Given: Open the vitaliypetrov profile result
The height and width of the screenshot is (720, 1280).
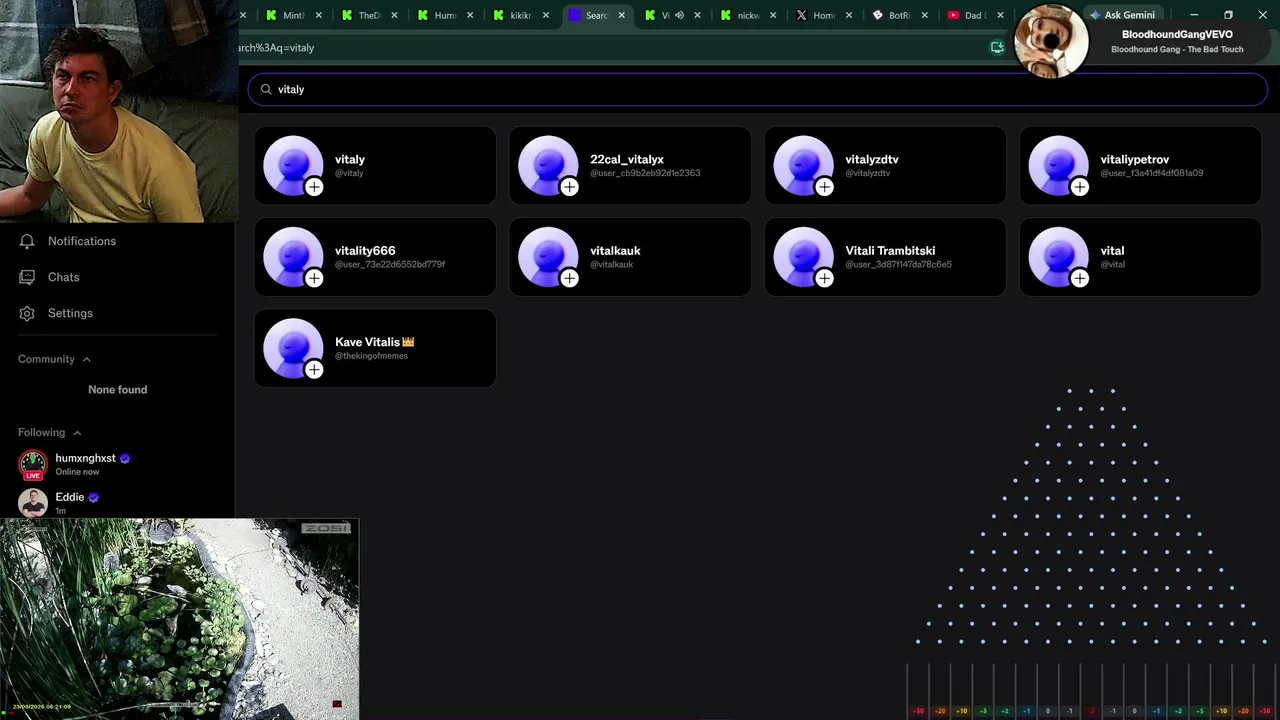Looking at the screenshot, I should tap(1140, 165).
